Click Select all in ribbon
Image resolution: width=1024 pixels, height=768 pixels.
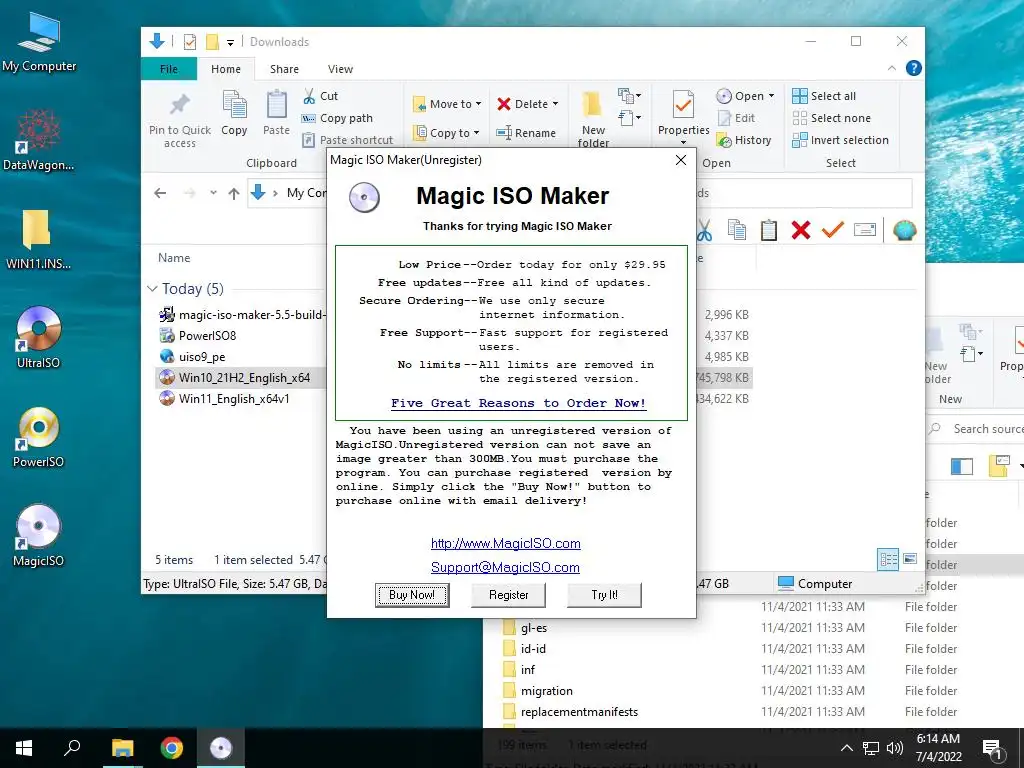(824, 96)
